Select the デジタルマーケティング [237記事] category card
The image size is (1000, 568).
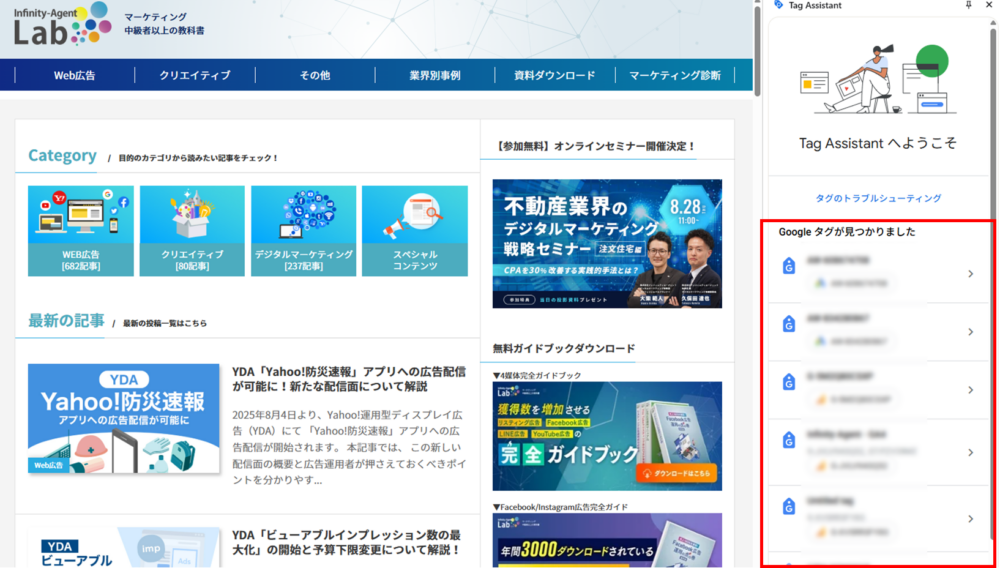click(x=304, y=231)
